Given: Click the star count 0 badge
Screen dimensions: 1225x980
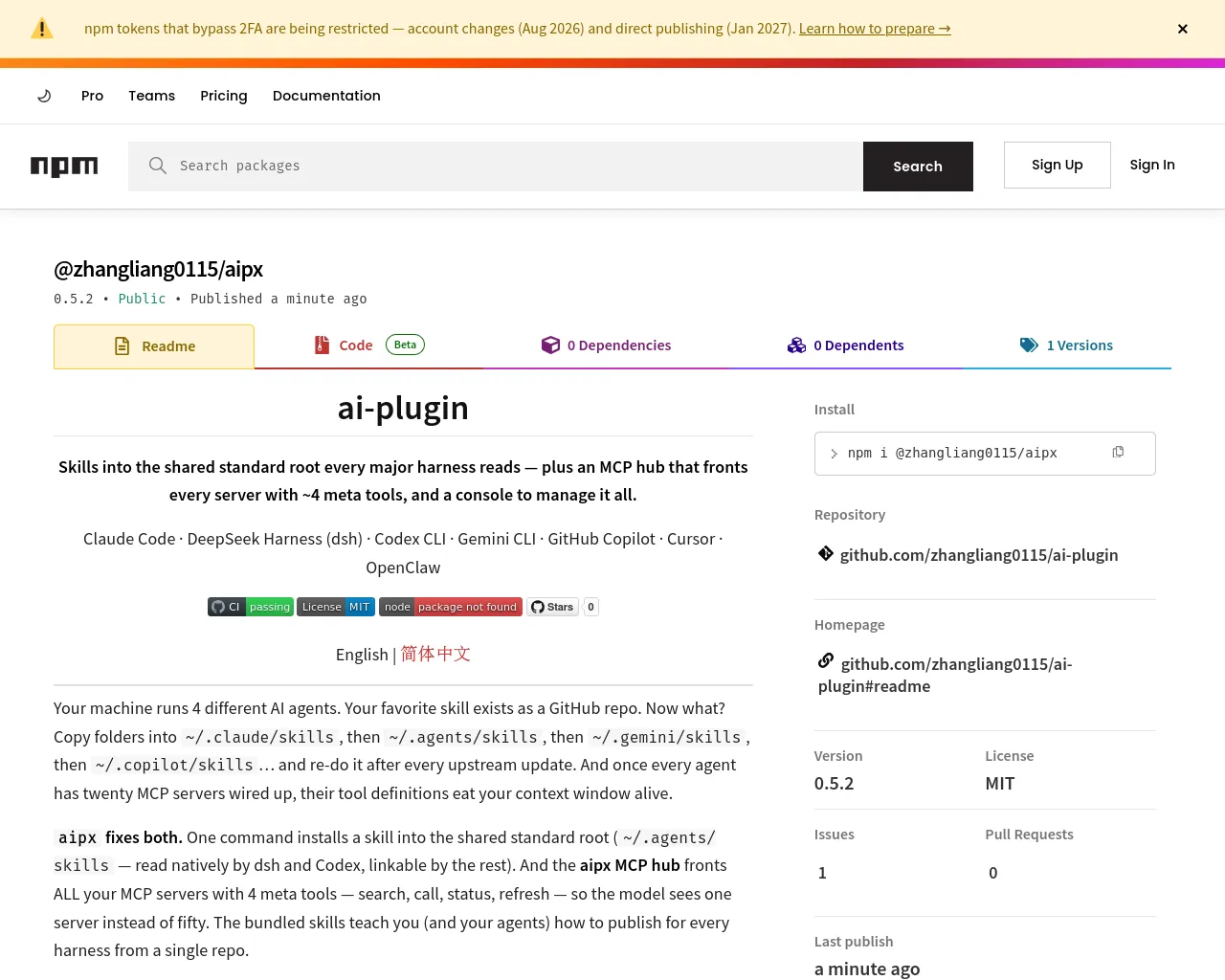Looking at the screenshot, I should coord(591,607).
